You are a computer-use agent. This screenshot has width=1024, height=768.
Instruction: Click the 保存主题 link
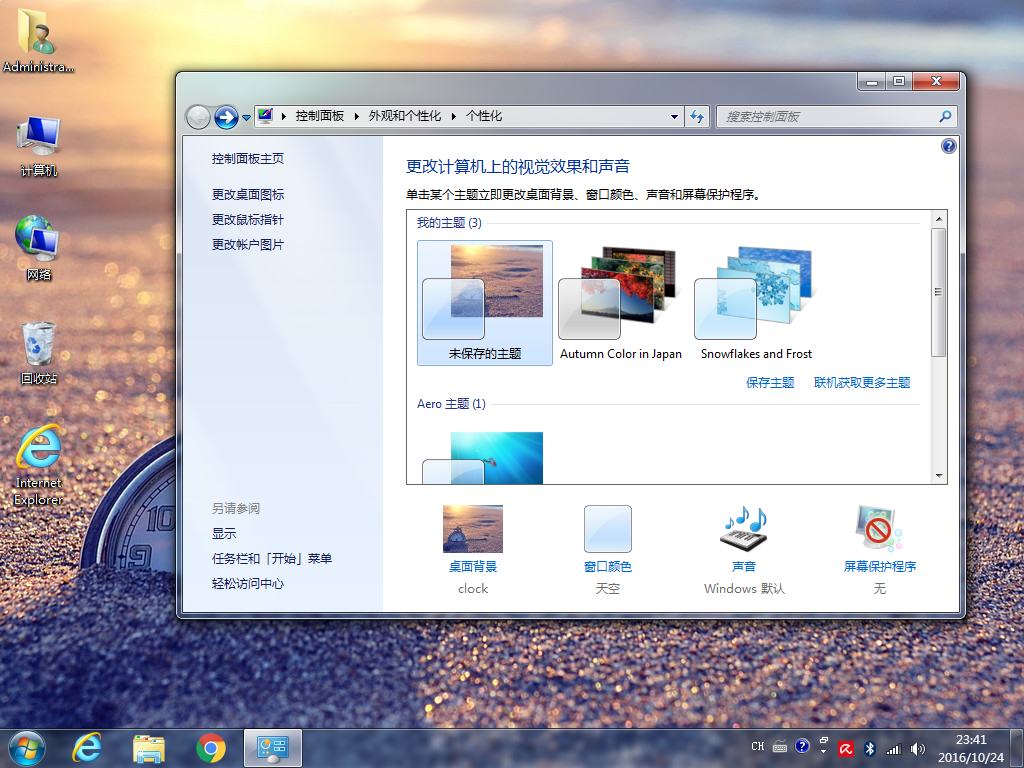click(x=770, y=383)
